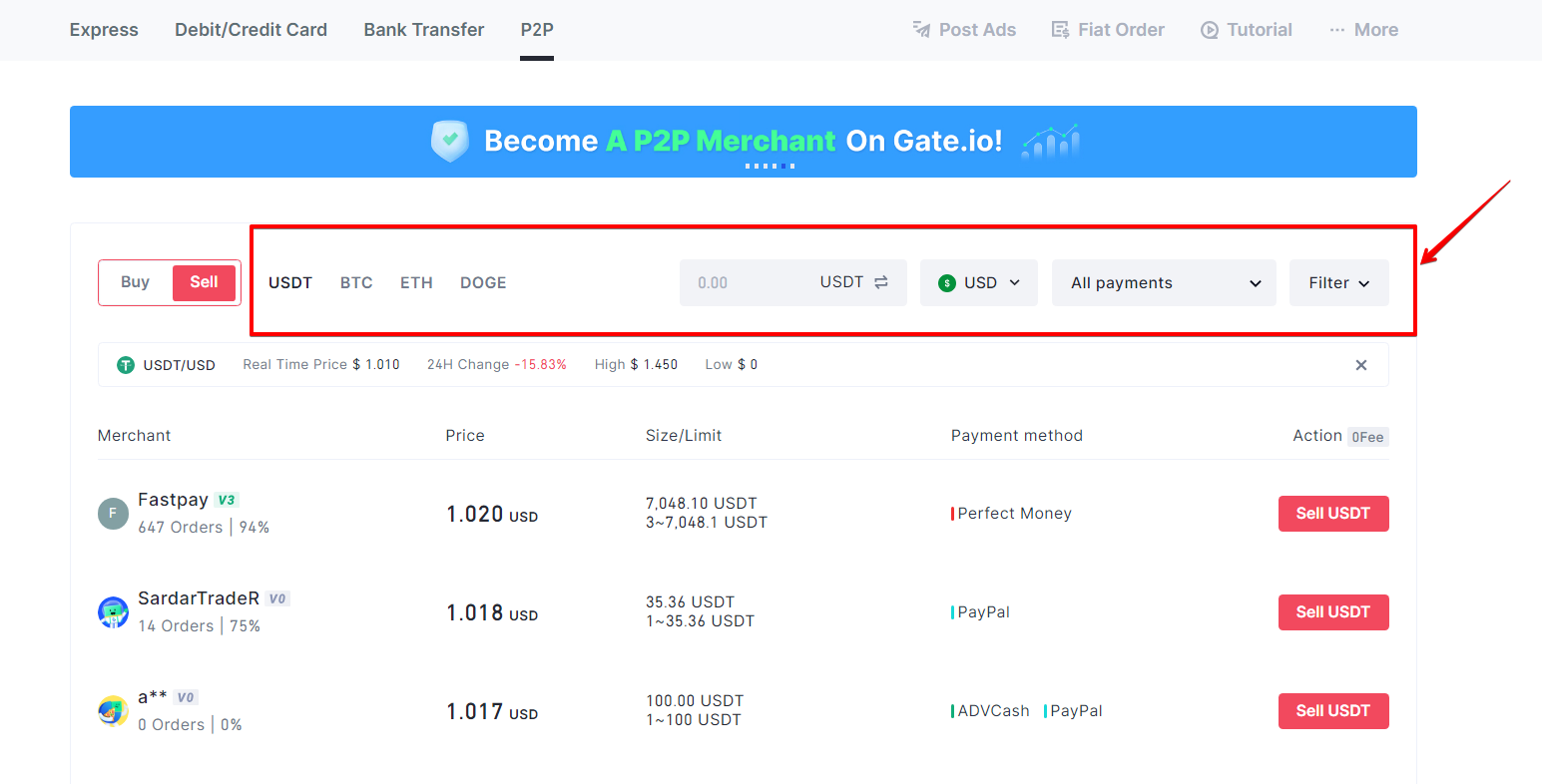Expand the Filter dropdown
The image size is (1542, 784).
pos(1338,283)
